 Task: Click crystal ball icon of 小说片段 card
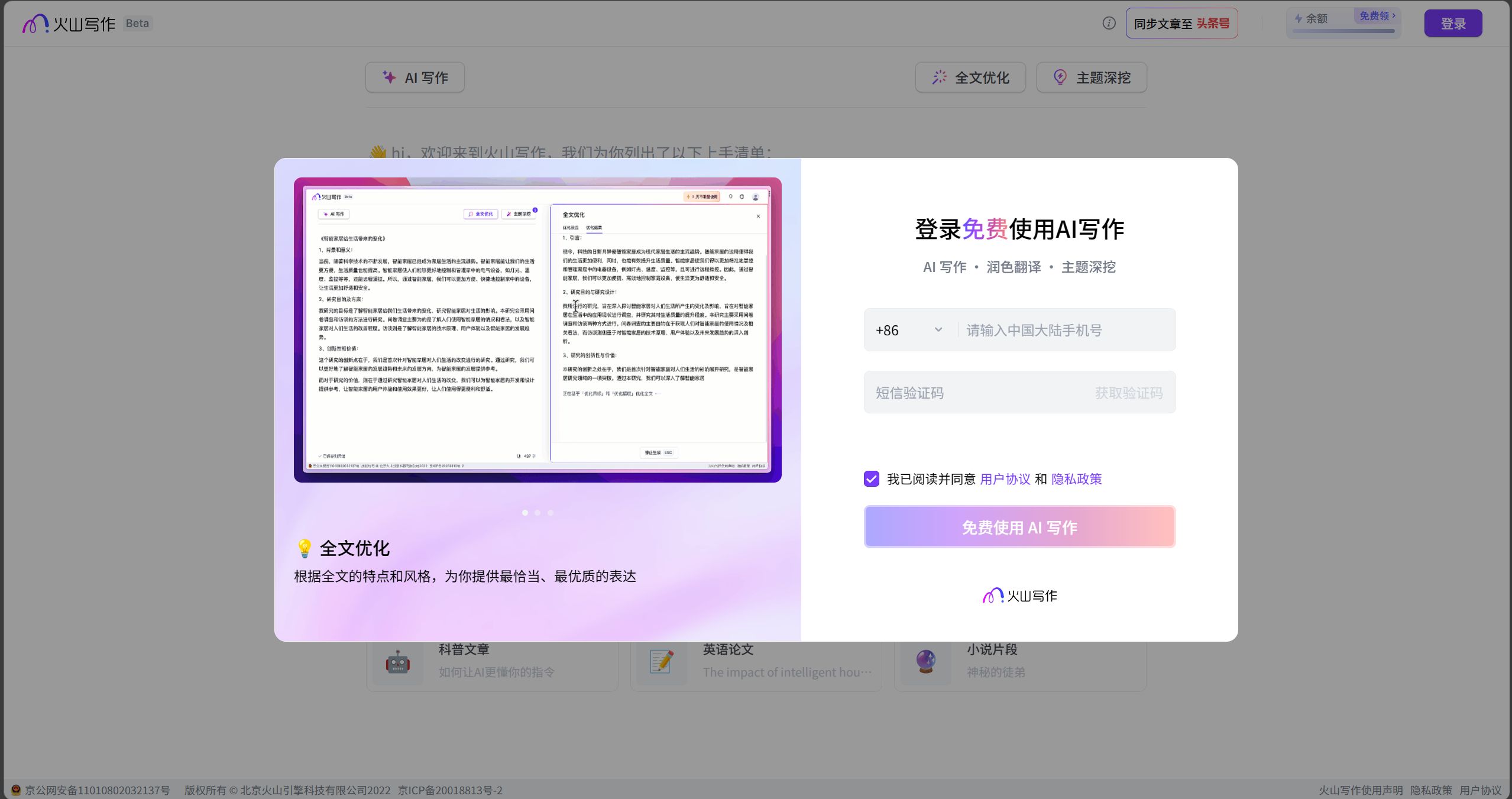[925, 662]
